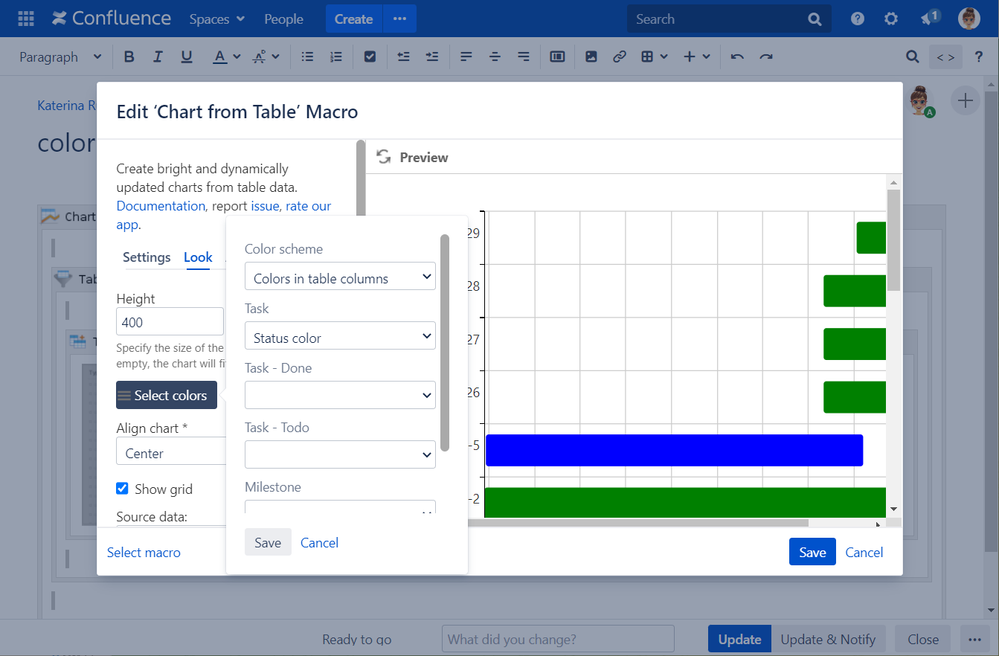Toggle italic formatting
Screen dimensions: 999x656
tap(157, 57)
